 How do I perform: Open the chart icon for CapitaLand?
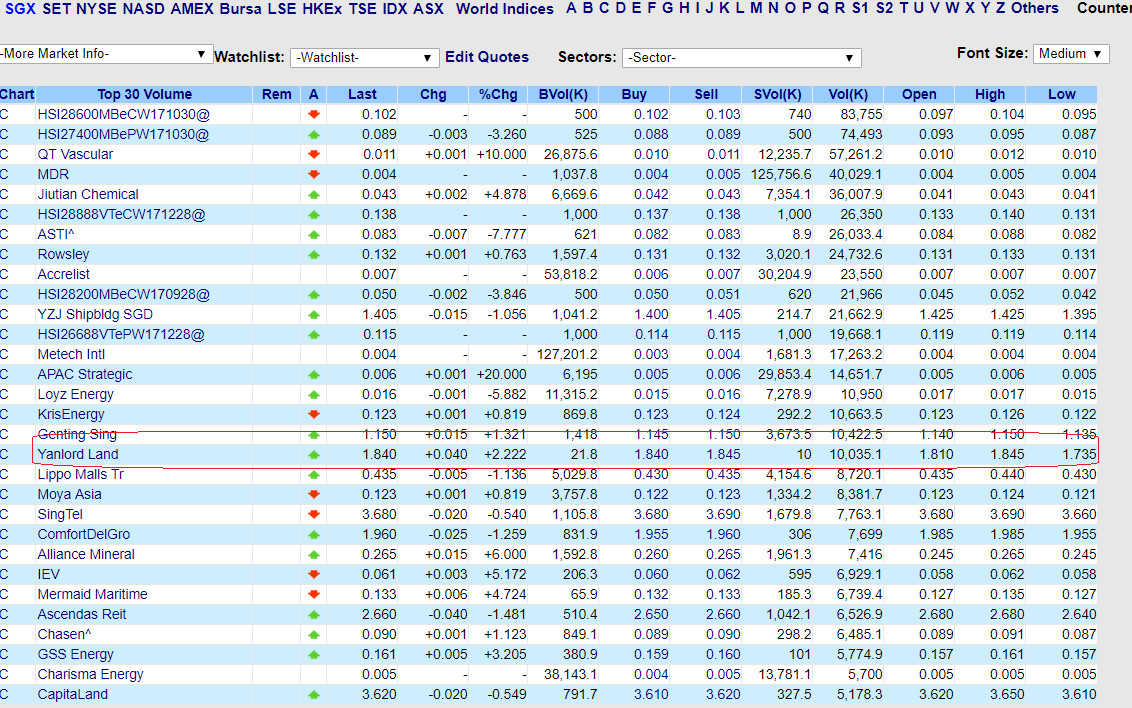[x=5, y=694]
